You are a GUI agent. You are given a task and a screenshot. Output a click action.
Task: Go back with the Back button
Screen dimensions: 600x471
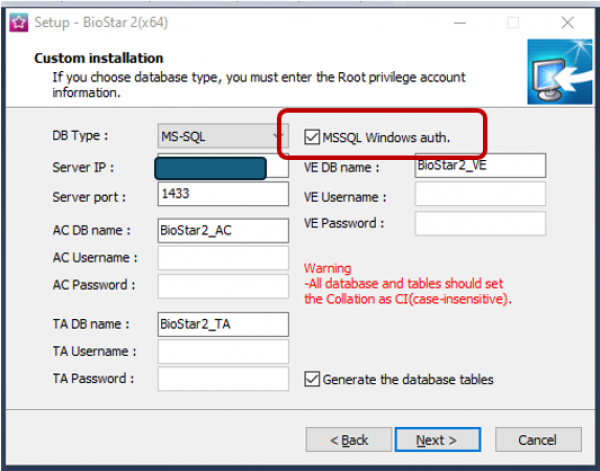(x=346, y=440)
